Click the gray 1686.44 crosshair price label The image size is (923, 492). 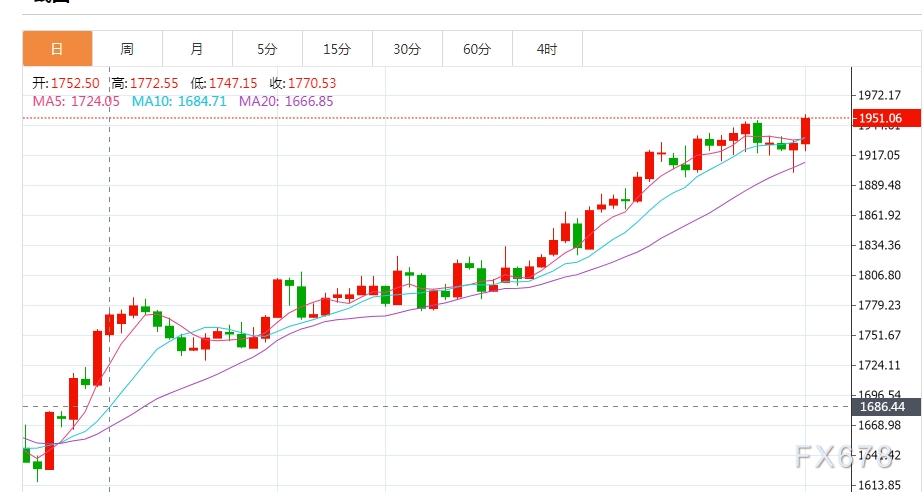click(x=887, y=407)
